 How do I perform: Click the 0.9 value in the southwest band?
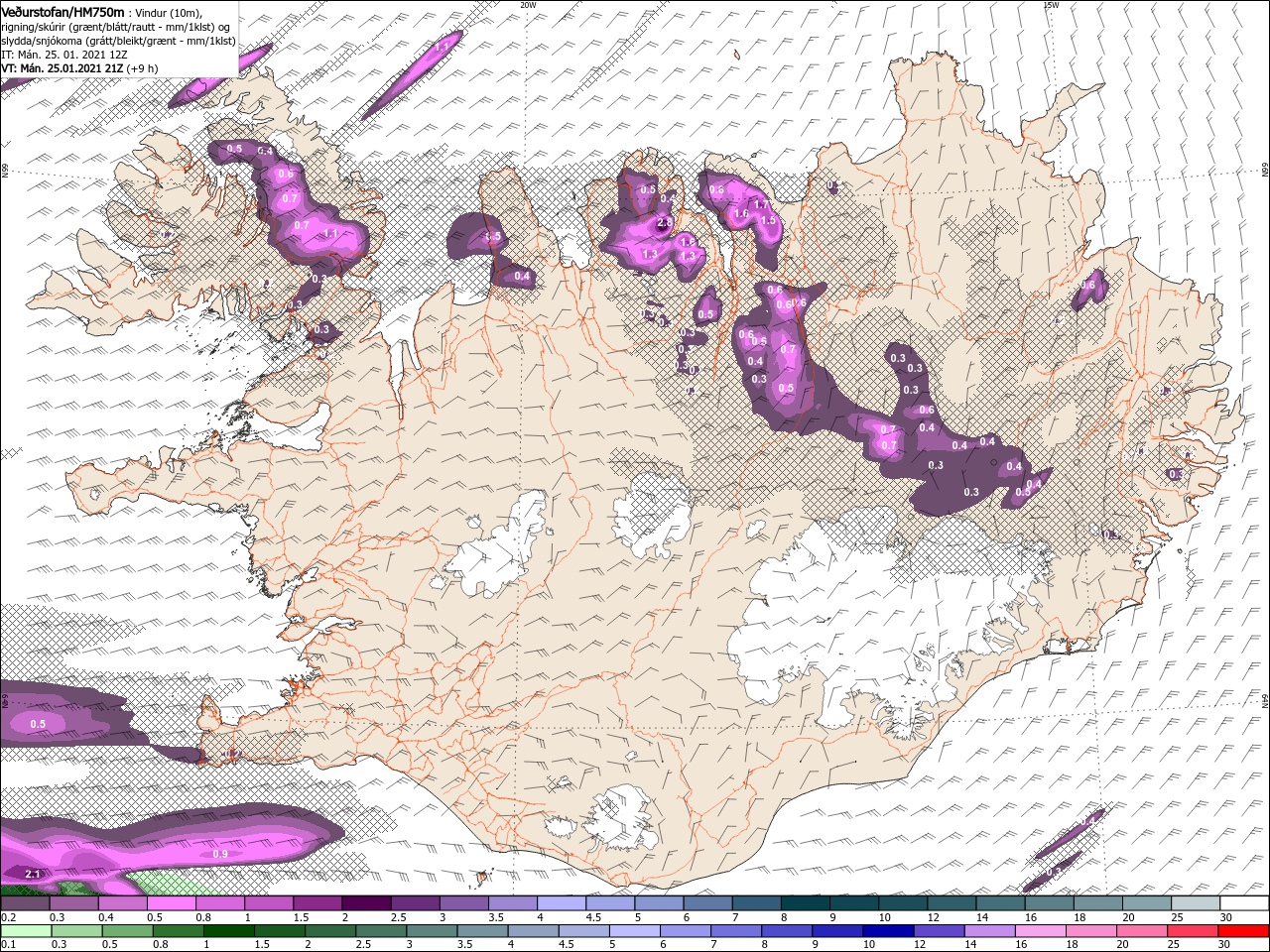[x=220, y=854]
